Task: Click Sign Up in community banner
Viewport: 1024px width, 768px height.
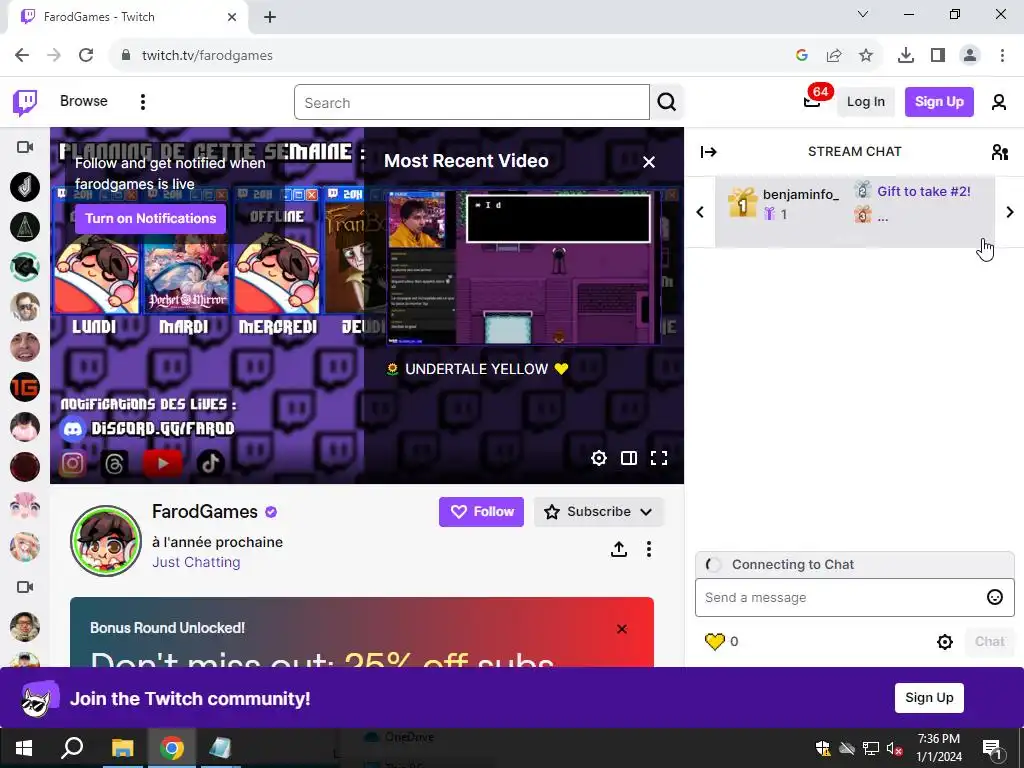Action: click(x=929, y=698)
